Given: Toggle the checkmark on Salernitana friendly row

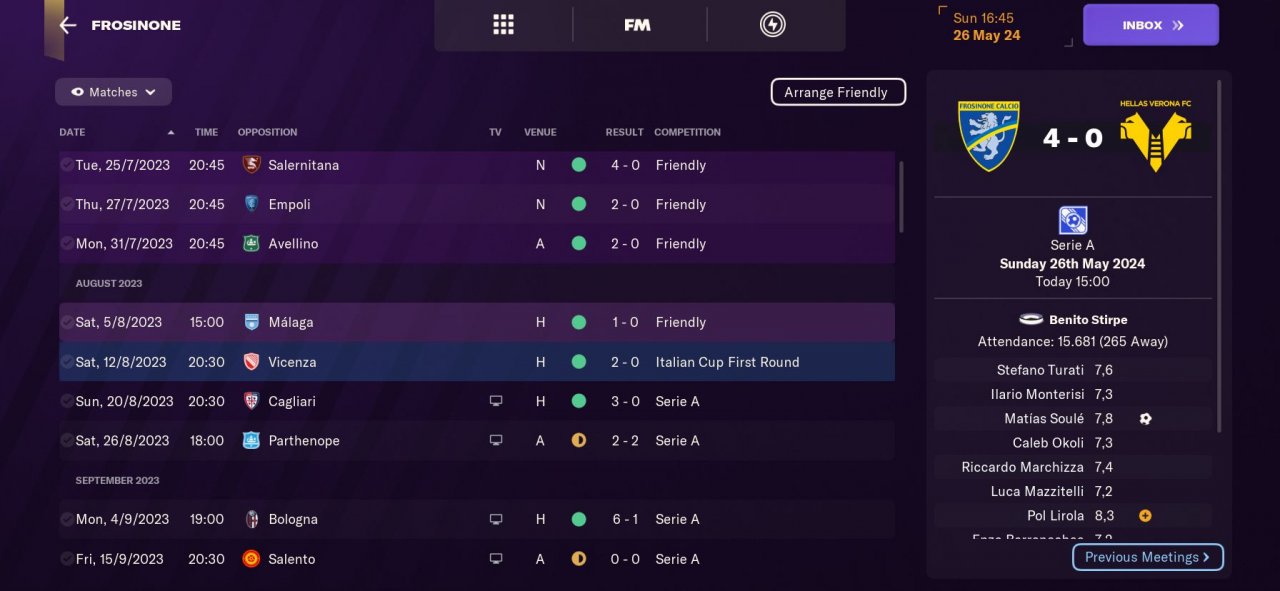Looking at the screenshot, I should [x=66, y=165].
